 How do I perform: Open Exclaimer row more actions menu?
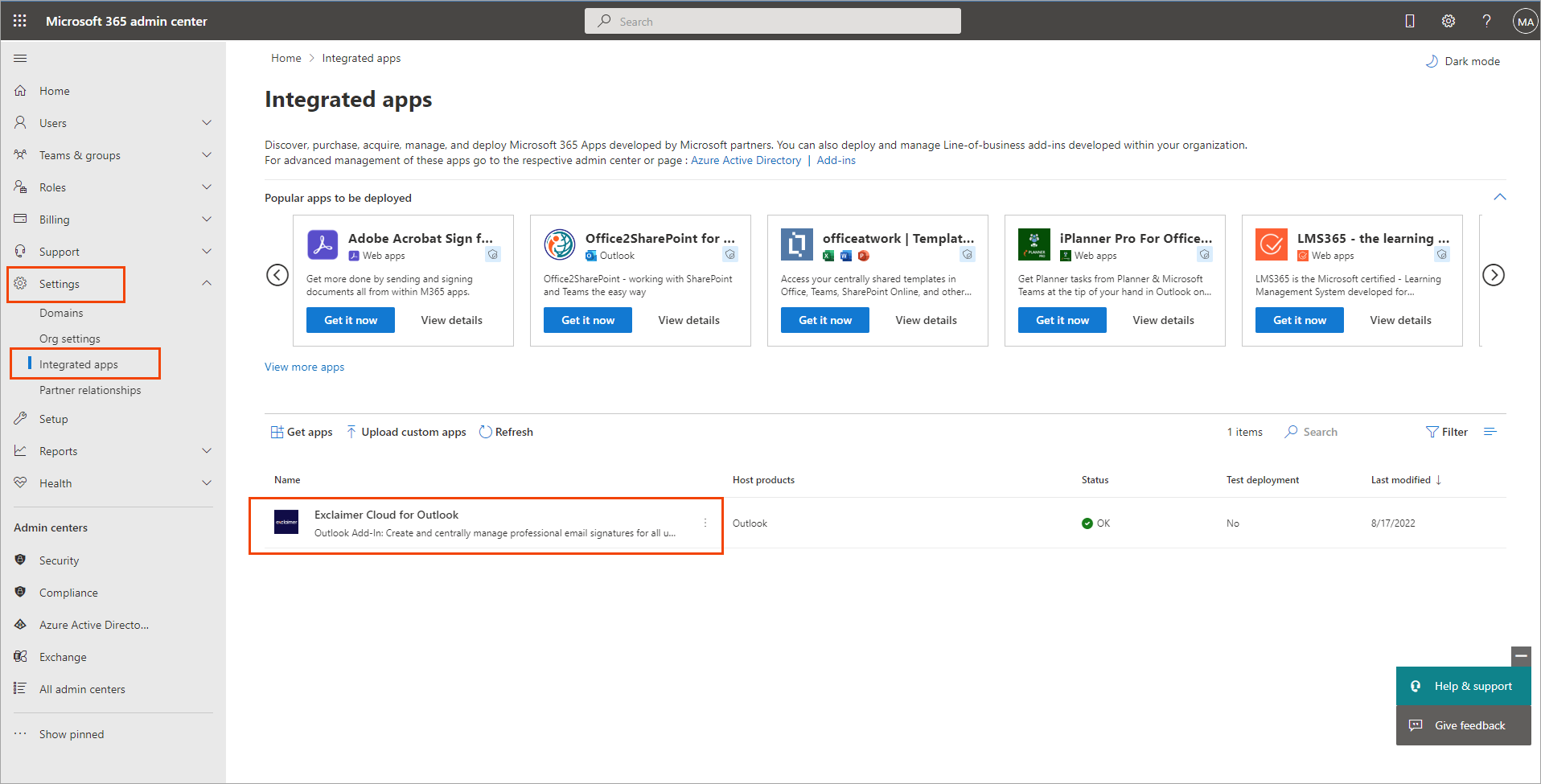click(x=705, y=523)
